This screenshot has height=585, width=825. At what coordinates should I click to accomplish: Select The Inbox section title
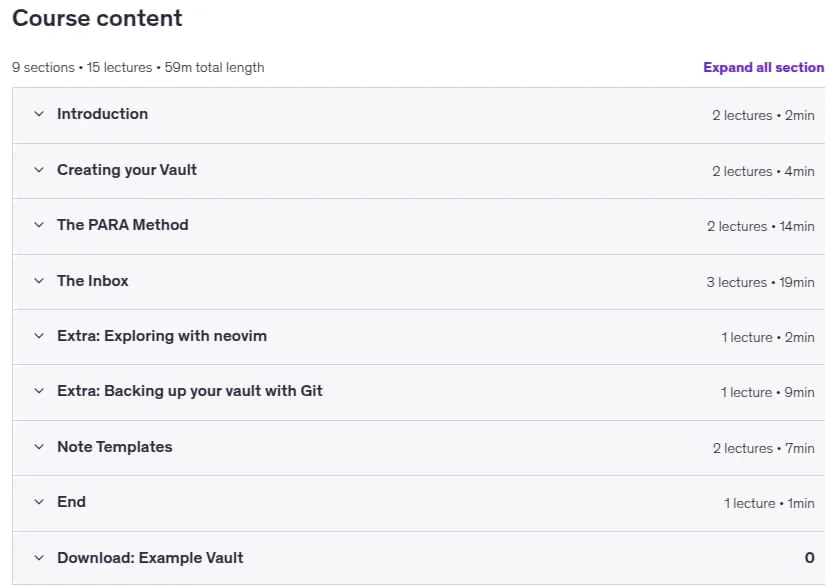click(93, 281)
